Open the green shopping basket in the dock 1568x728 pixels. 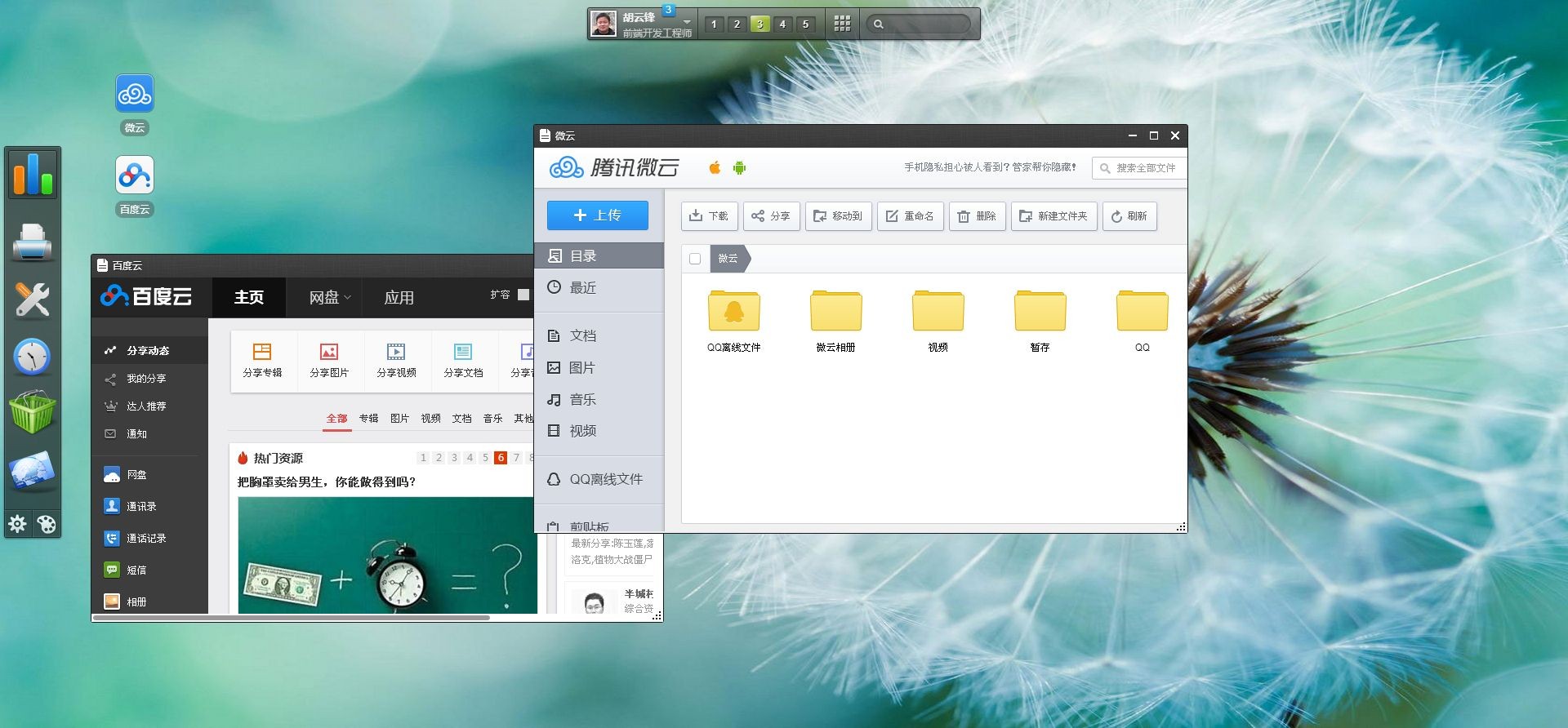[33, 412]
